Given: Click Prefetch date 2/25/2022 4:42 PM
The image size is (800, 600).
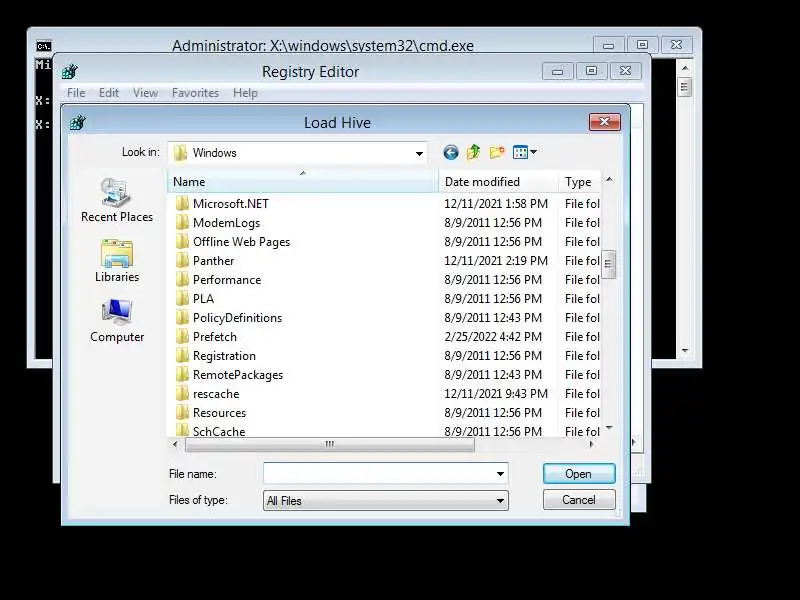Looking at the screenshot, I should (x=493, y=337).
